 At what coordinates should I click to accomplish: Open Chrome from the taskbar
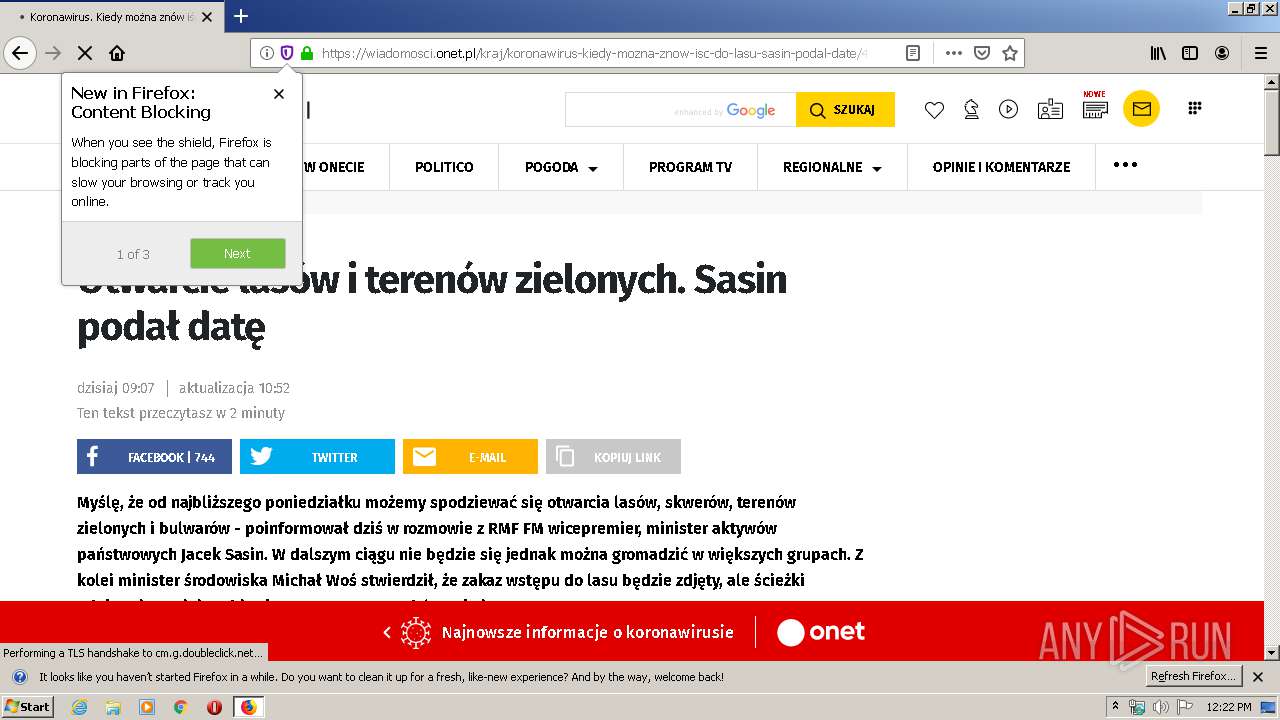[180, 707]
